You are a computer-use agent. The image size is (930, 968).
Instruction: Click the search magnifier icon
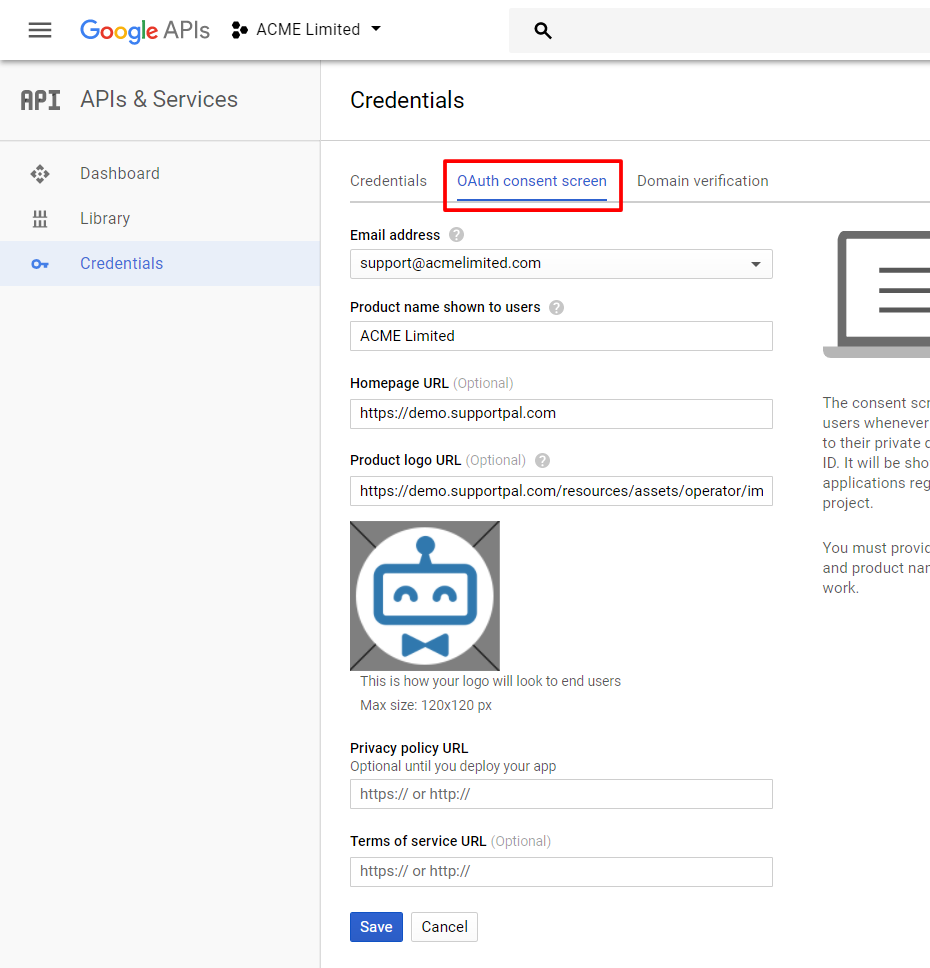(x=543, y=30)
